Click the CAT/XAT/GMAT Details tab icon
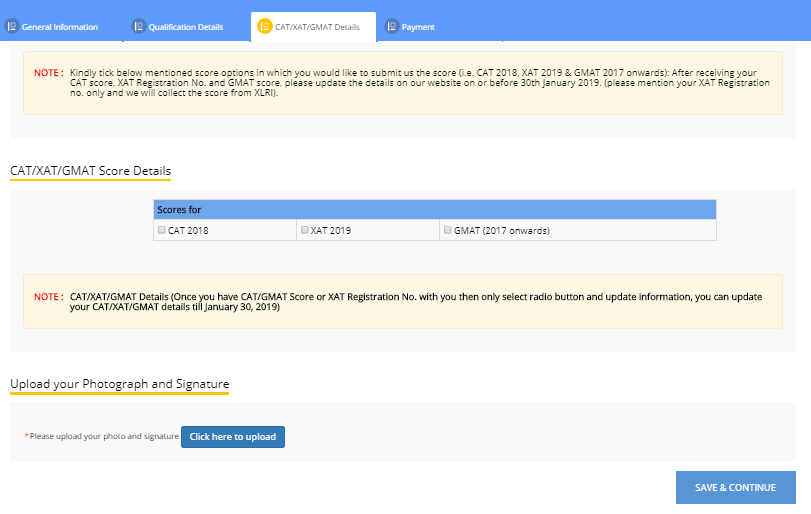Viewport: 811px width, 514px height. click(265, 26)
